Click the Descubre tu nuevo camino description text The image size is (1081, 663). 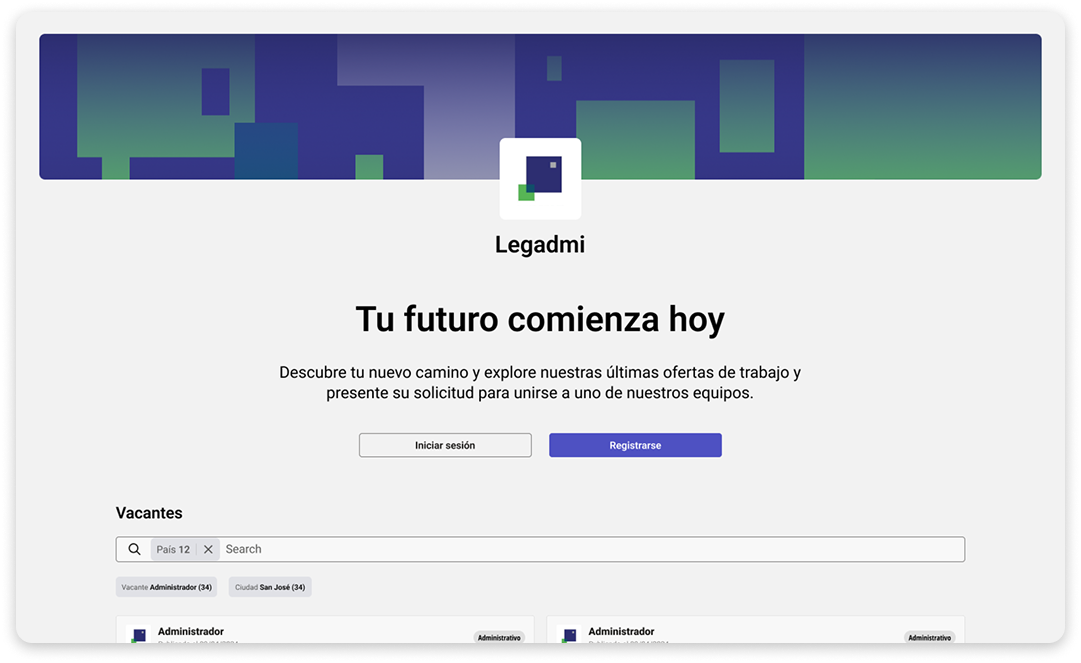tap(540, 383)
